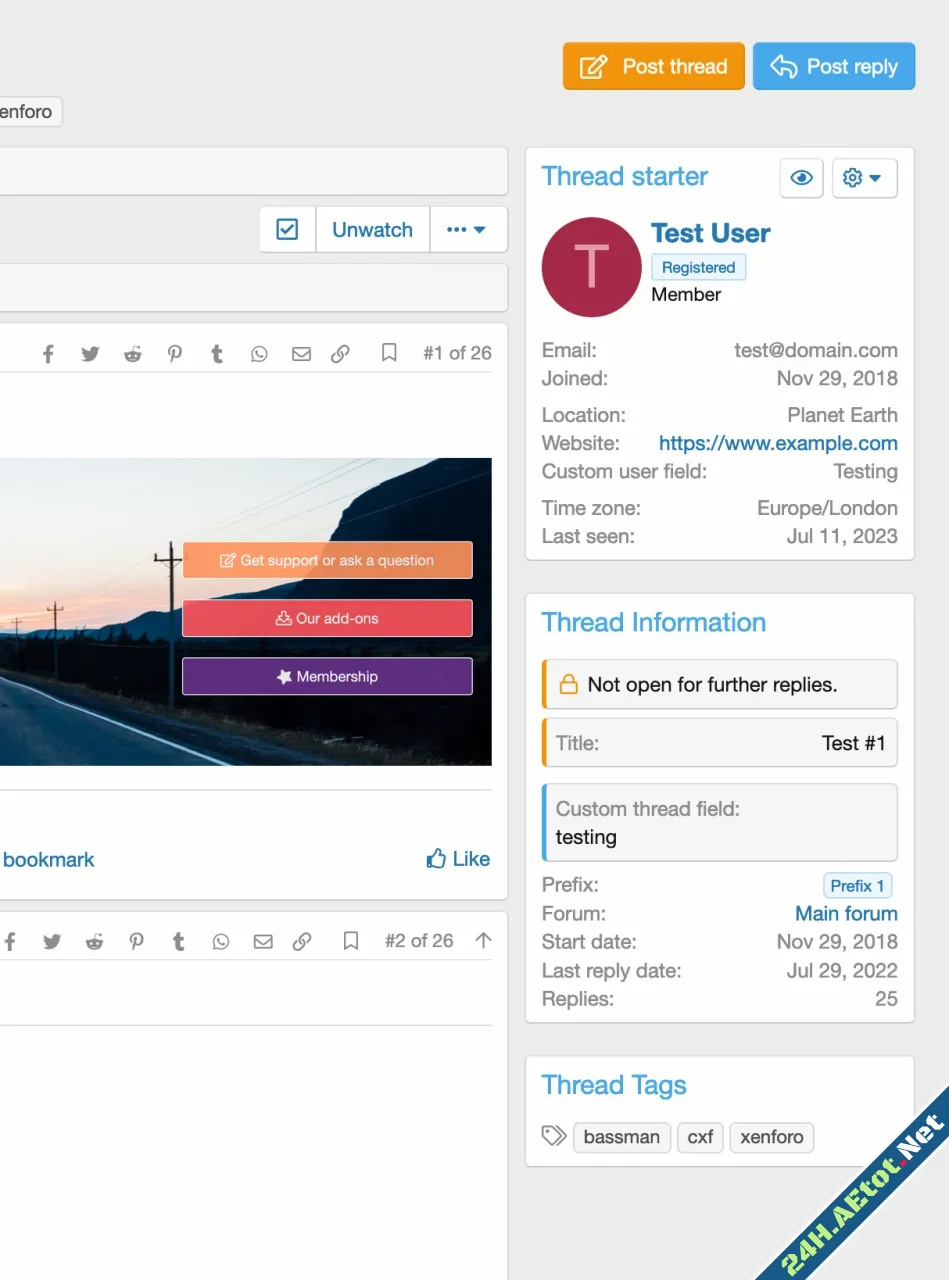Screen dimensions: 949x1280
Task: Jump up using arrow on post #2
Action: point(483,940)
